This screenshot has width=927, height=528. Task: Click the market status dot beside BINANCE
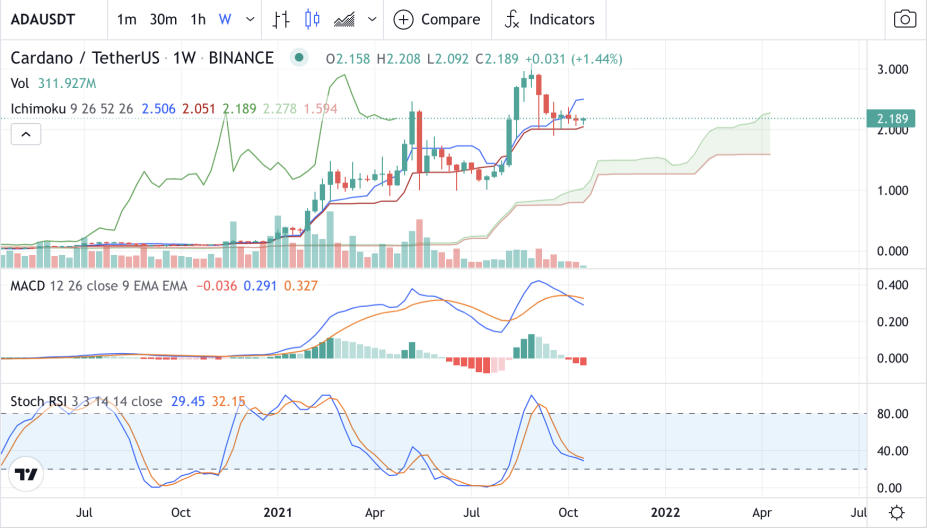[x=298, y=58]
